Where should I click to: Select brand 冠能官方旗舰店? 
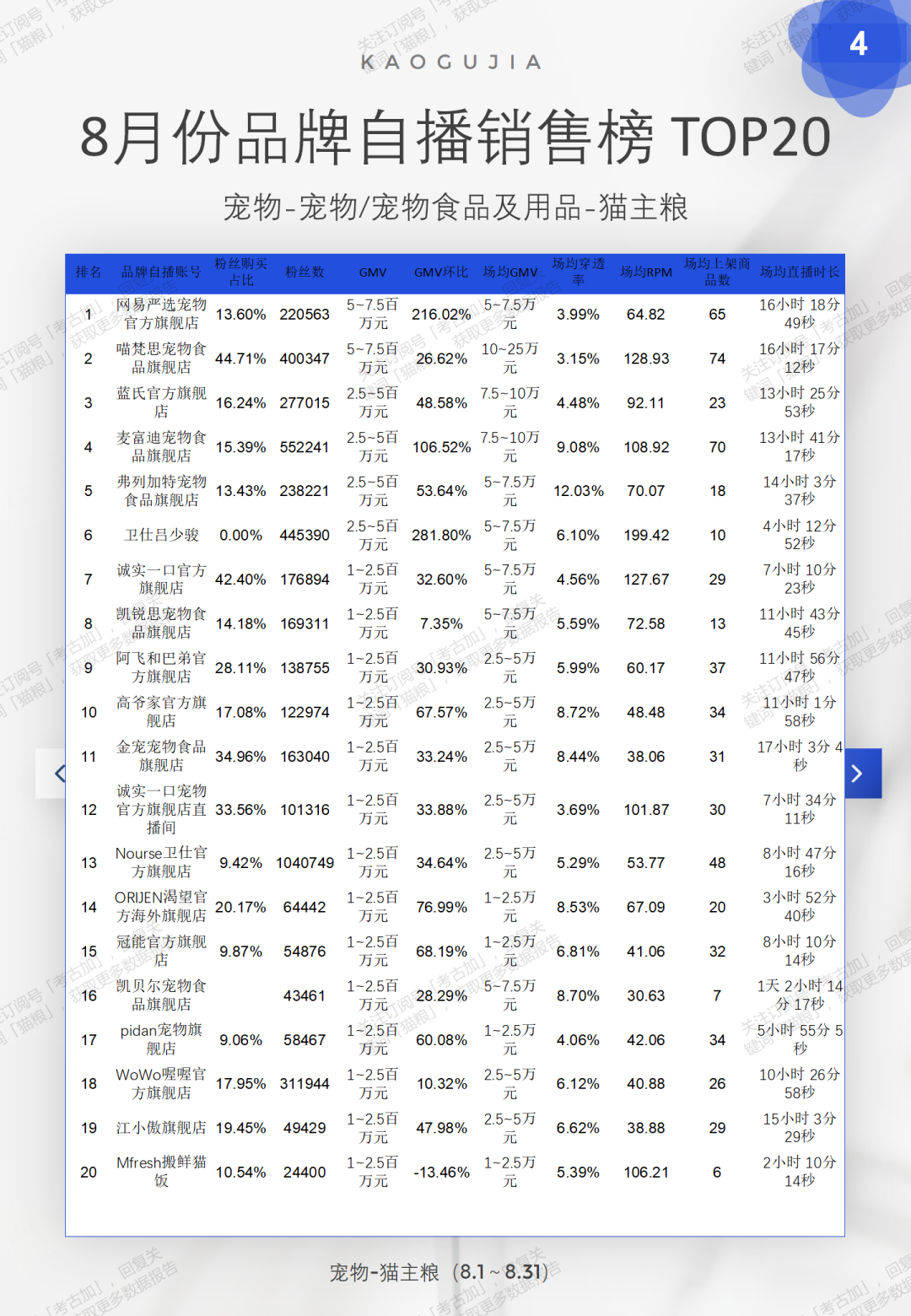point(161,952)
